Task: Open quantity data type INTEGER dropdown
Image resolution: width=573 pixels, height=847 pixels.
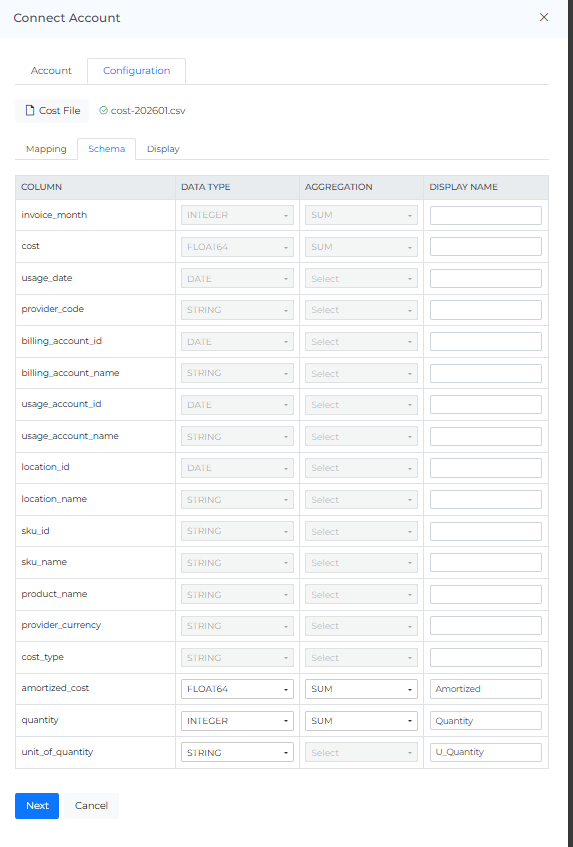Action: tap(237, 721)
